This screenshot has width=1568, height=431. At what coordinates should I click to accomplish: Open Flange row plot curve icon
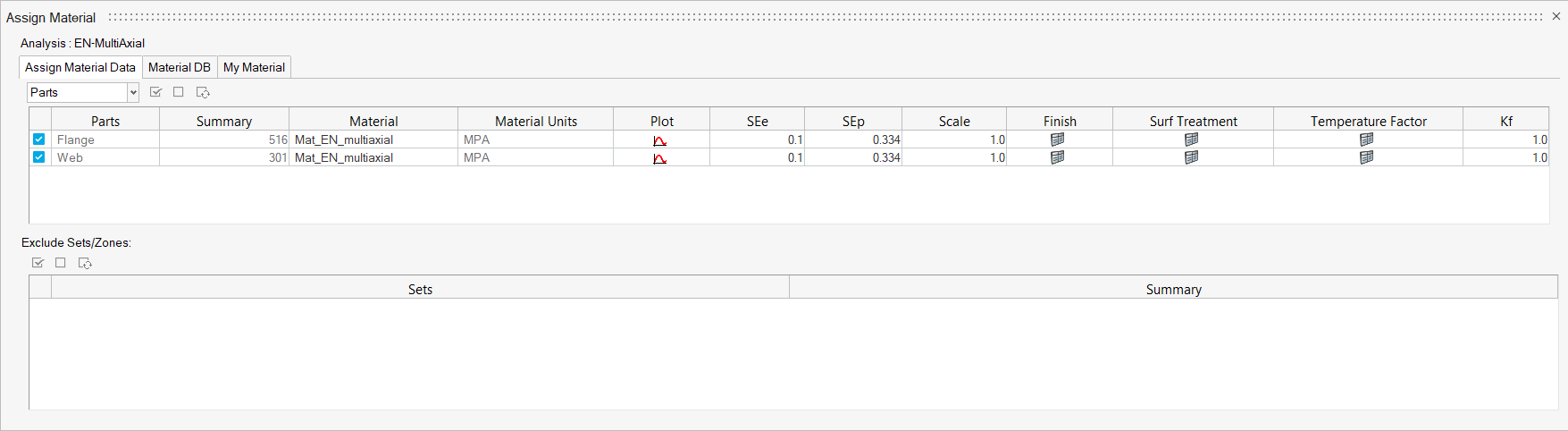(x=659, y=140)
